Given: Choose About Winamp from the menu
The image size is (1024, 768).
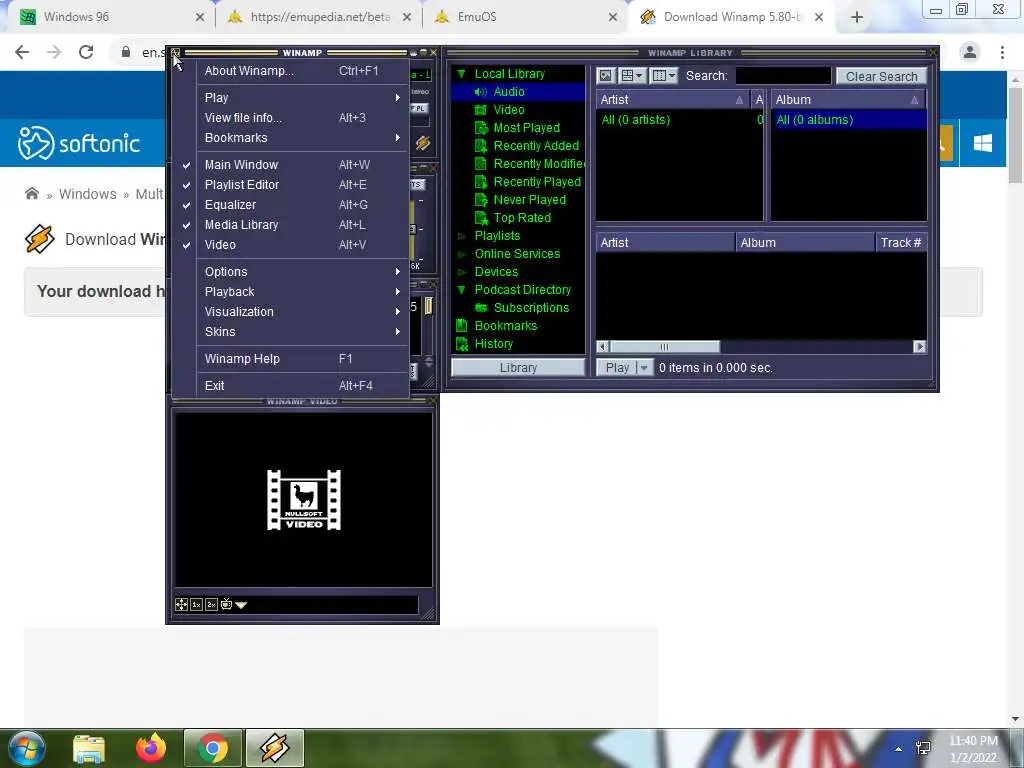Looking at the screenshot, I should (291, 71).
